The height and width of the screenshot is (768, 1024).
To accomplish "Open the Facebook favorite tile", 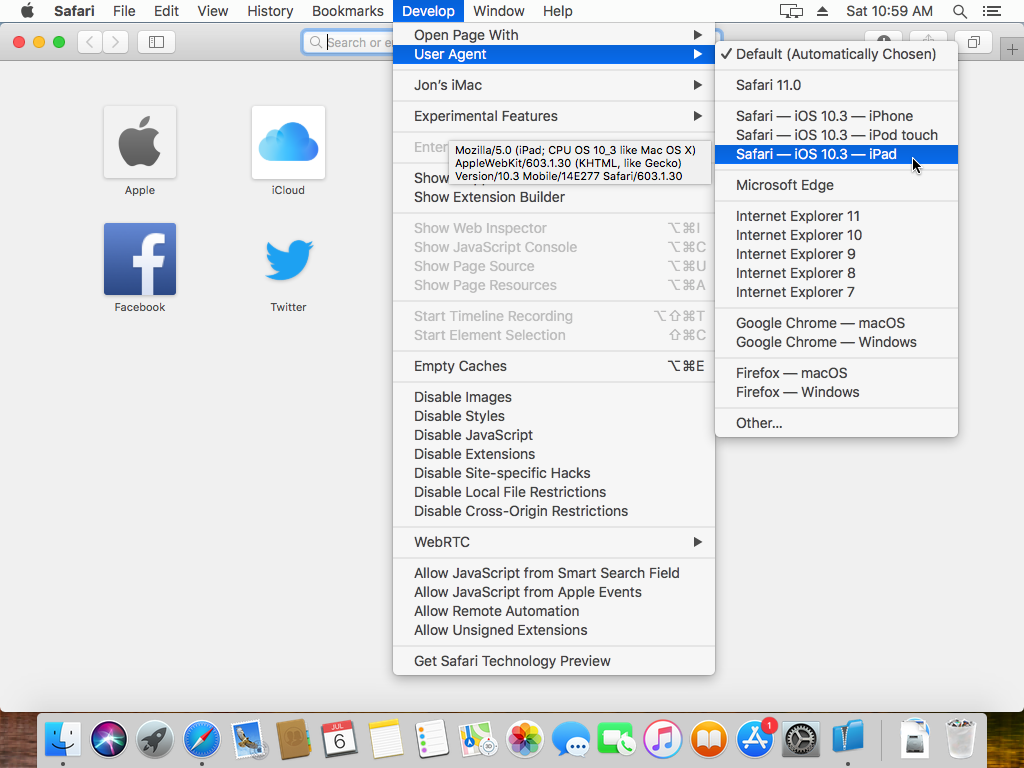I will [x=140, y=259].
